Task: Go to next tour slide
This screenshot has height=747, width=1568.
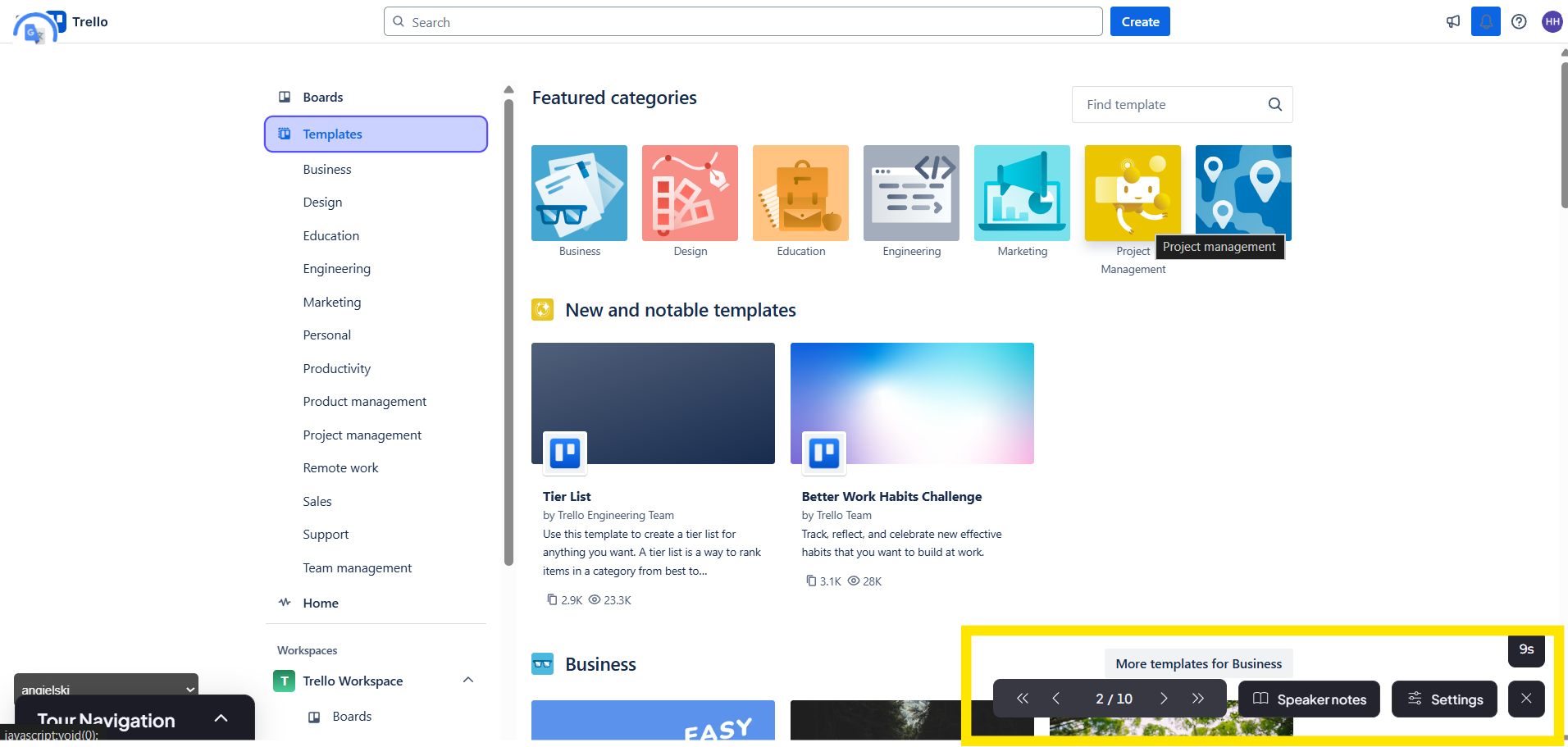Action: [x=1164, y=699]
